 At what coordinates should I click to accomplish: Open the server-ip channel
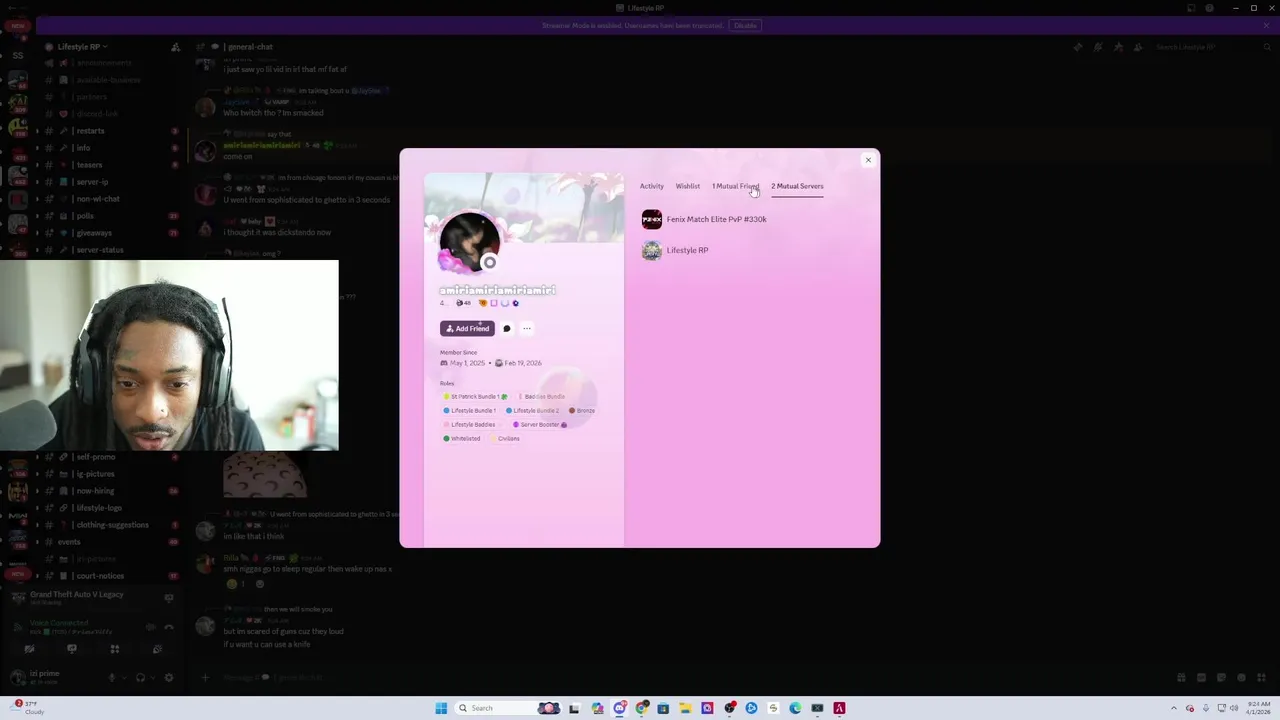tap(92, 182)
